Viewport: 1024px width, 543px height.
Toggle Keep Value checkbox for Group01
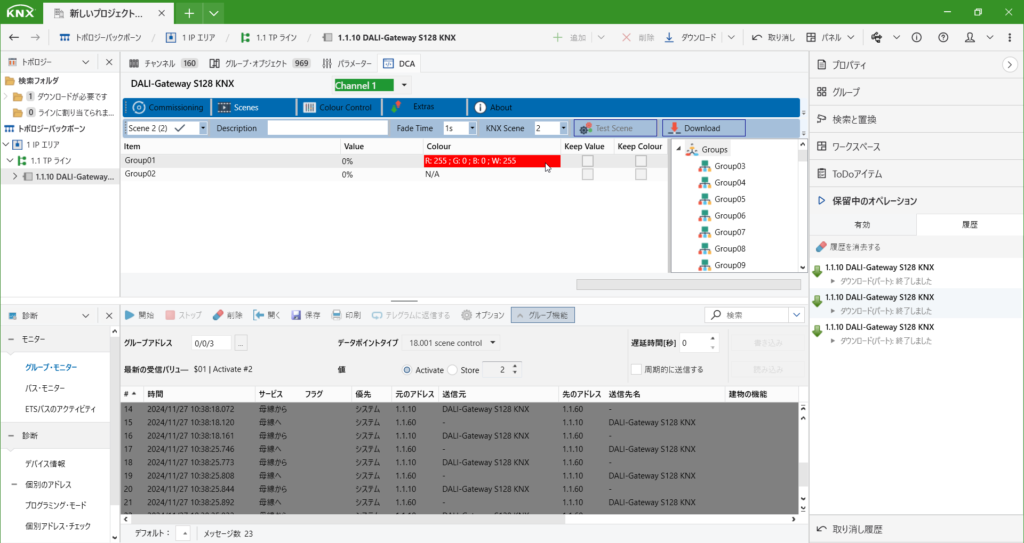click(x=588, y=161)
